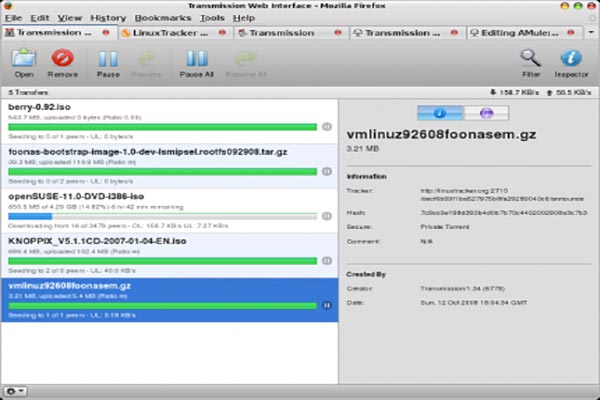The height and width of the screenshot is (400, 600).
Task: Click the download speed 158.7 KB/s indicator
Action: [514, 93]
